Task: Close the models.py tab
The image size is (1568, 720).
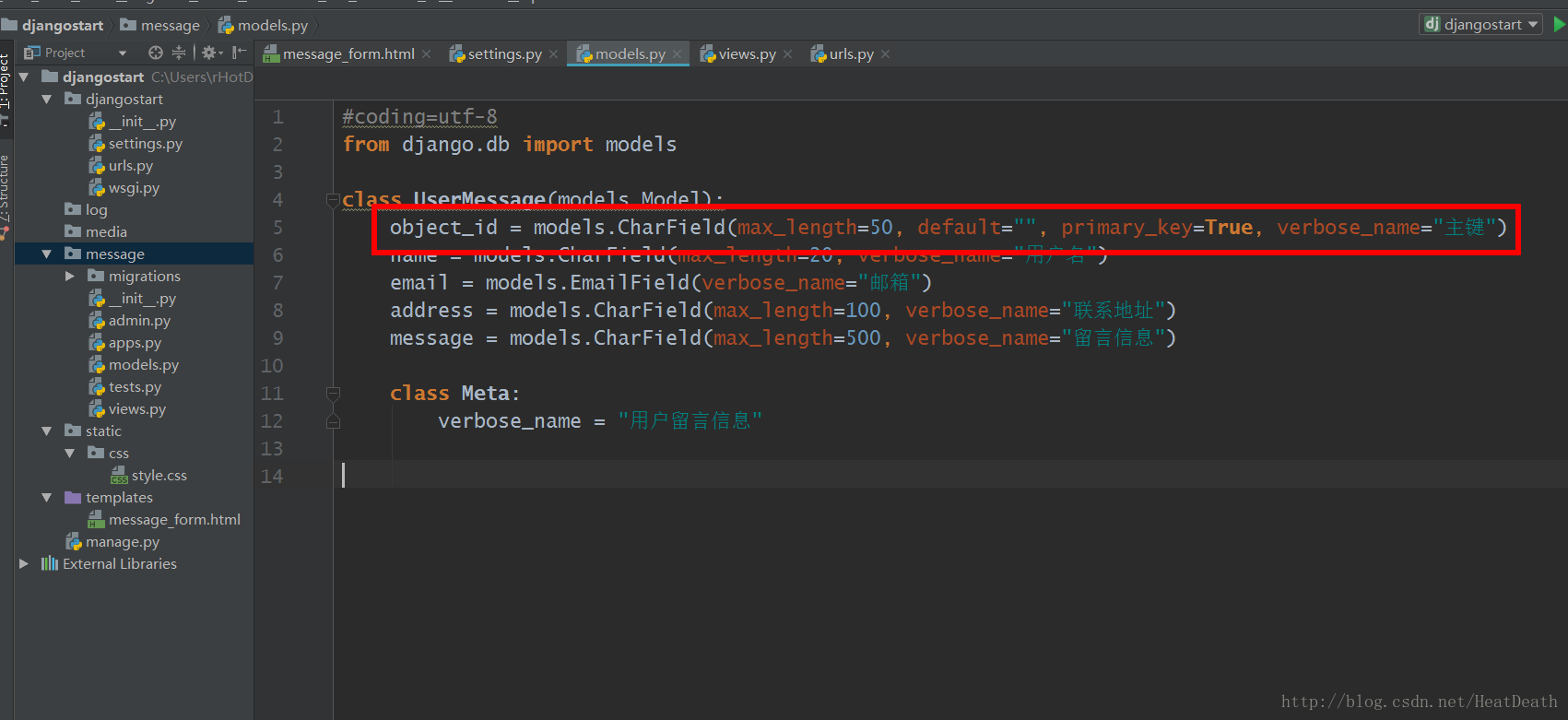Action: pyautogui.click(x=677, y=54)
